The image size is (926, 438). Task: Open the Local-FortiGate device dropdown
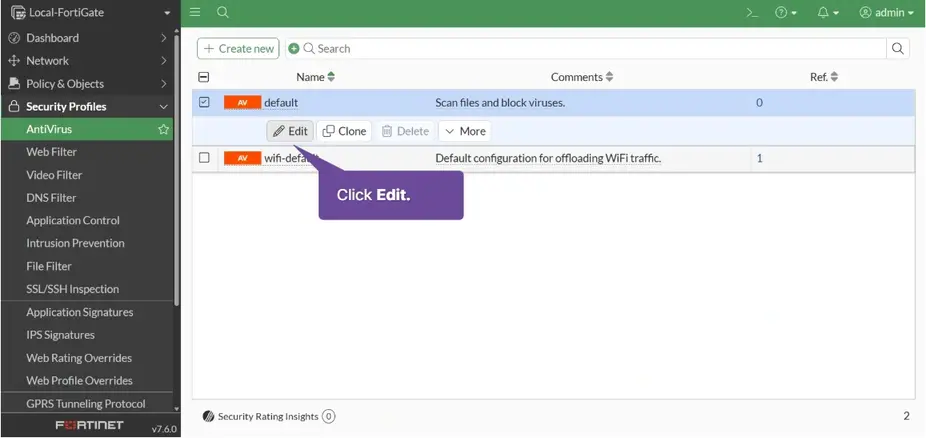90,12
